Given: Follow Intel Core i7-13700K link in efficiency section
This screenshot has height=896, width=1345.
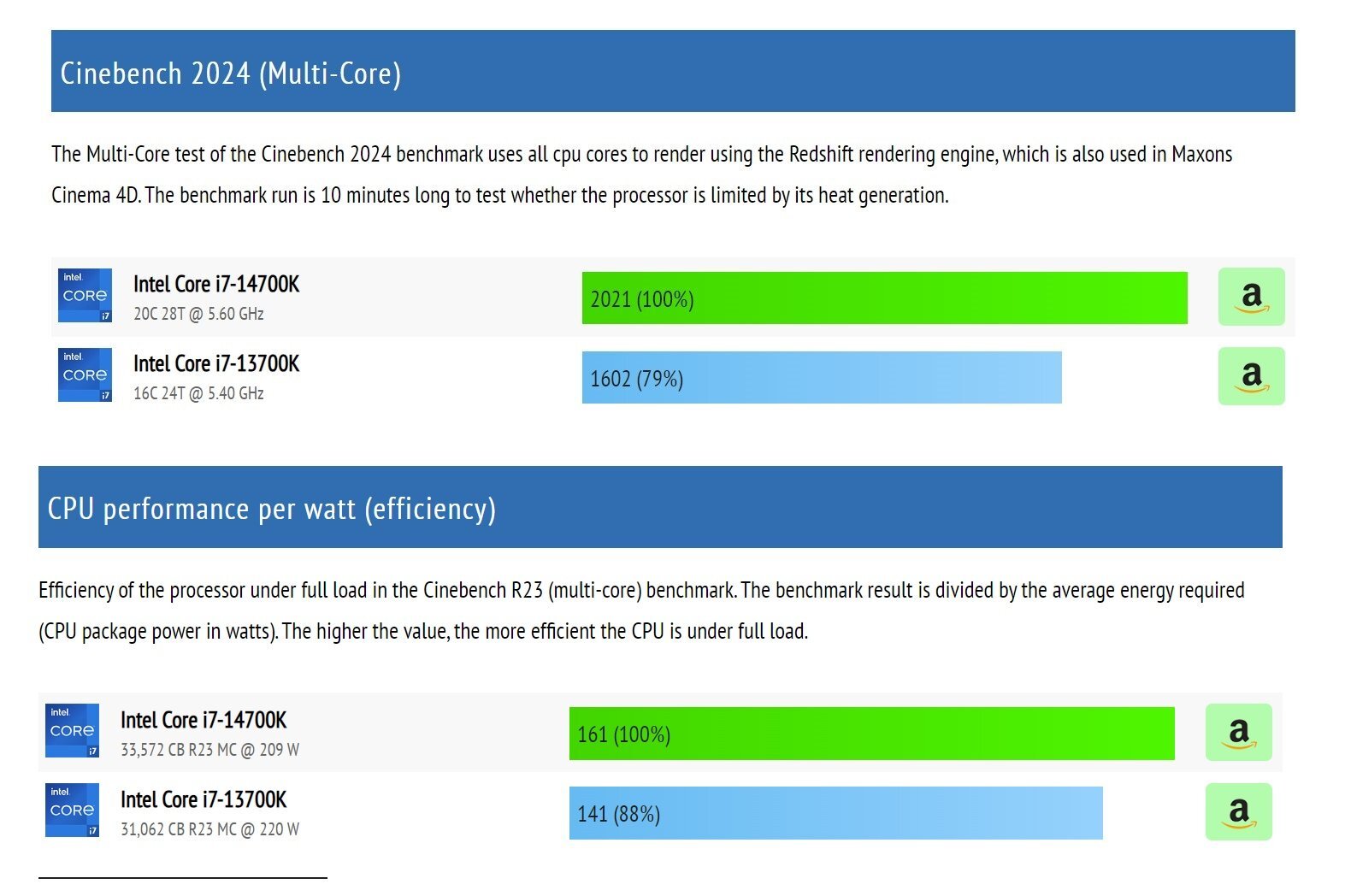Looking at the screenshot, I should (x=204, y=799).
